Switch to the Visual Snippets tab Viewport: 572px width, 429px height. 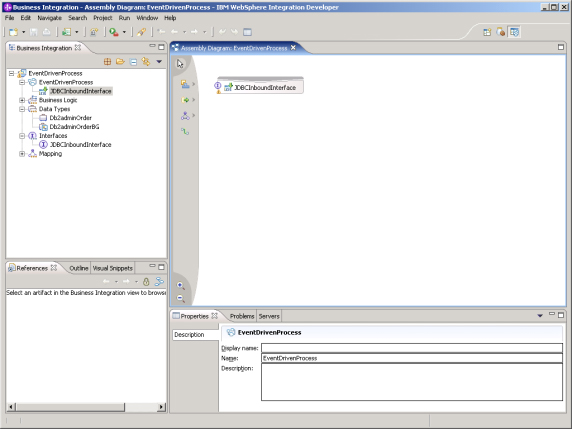click(112, 268)
